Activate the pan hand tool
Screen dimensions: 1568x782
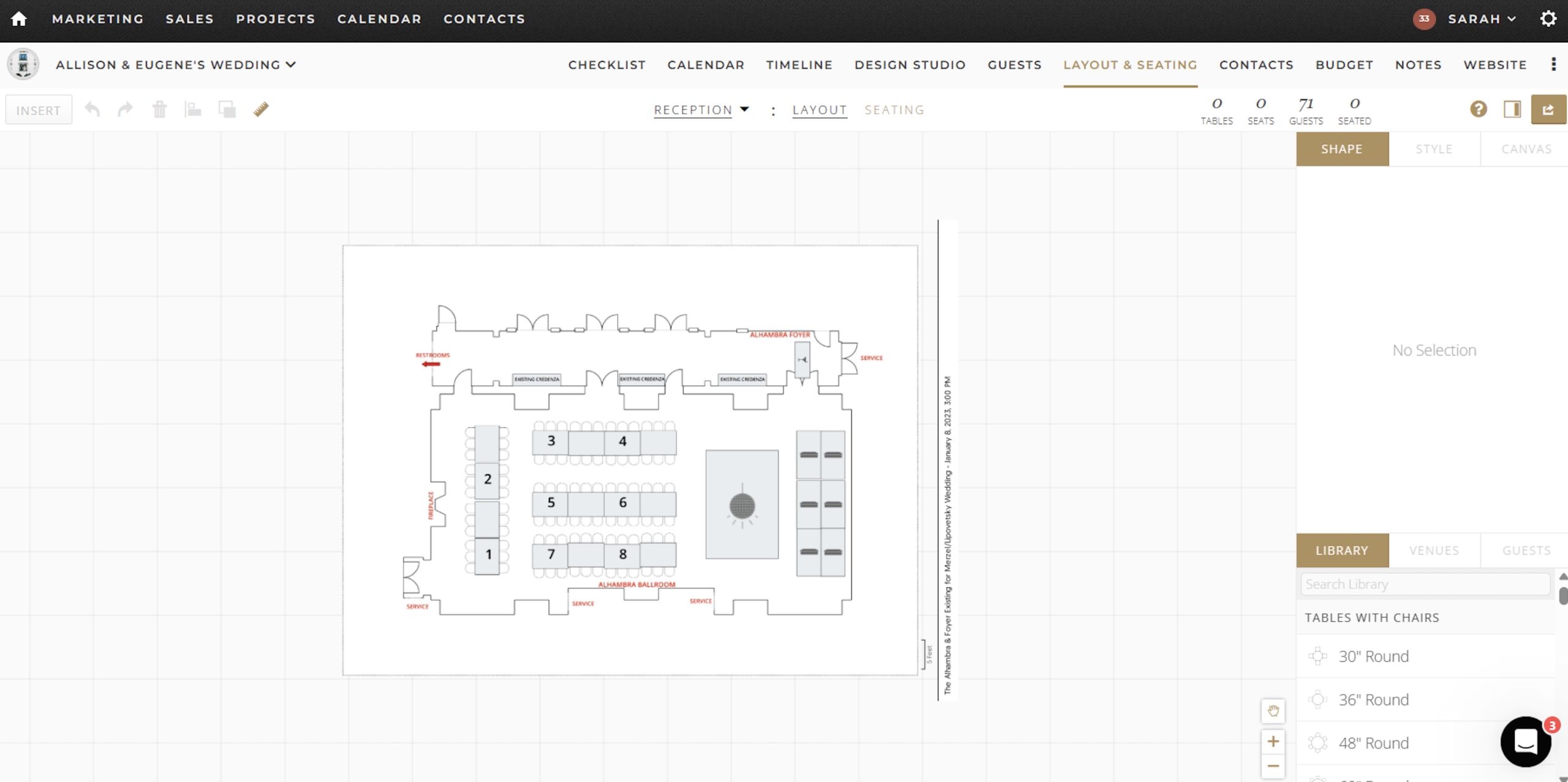(1273, 711)
